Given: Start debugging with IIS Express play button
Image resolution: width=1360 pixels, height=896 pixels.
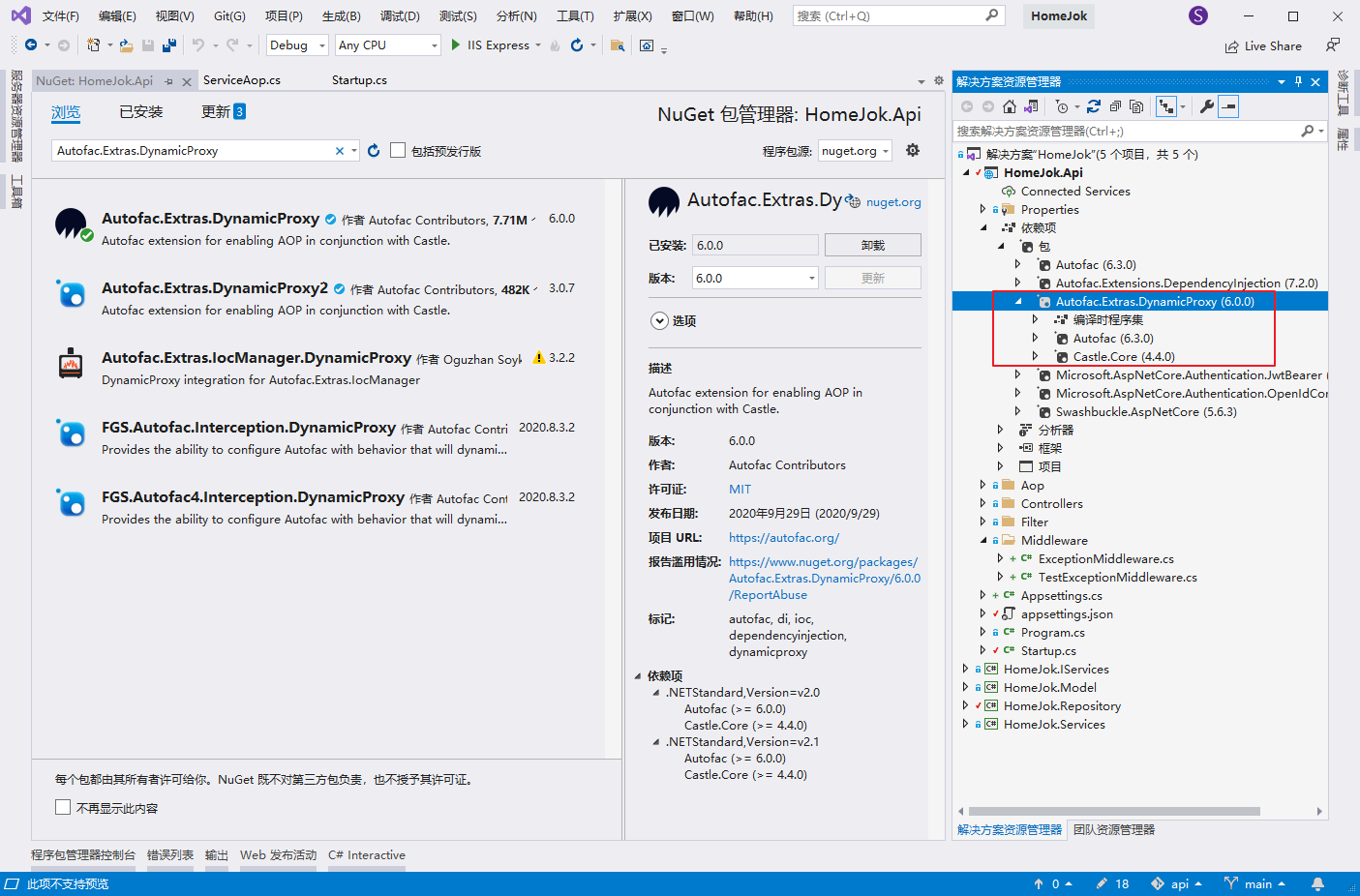Looking at the screenshot, I should click(456, 45).
